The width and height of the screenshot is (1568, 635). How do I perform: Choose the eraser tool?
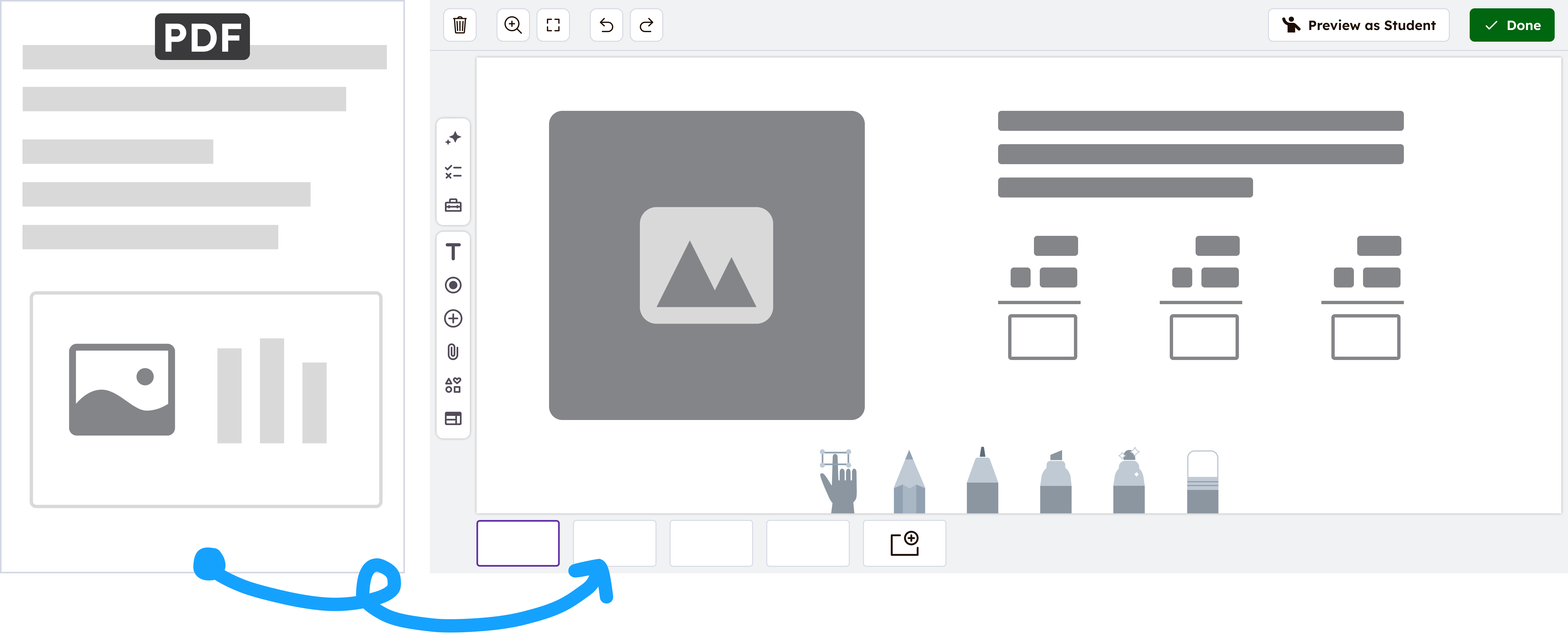(1202, 482)
